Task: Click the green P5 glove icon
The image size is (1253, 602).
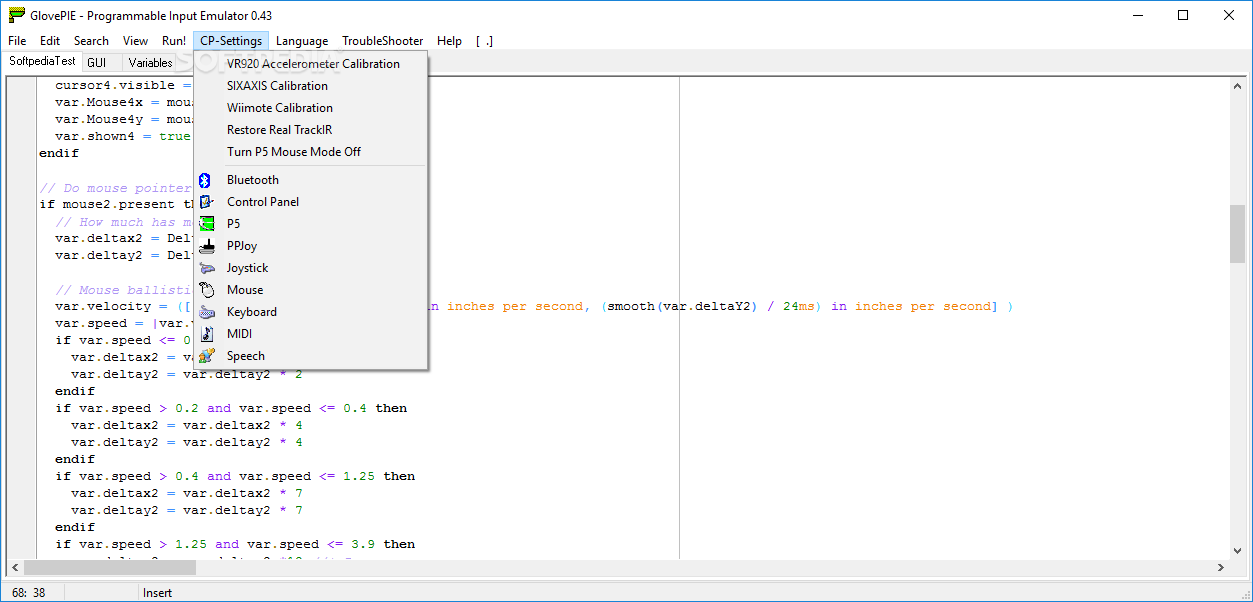Action: pos(206,224)
